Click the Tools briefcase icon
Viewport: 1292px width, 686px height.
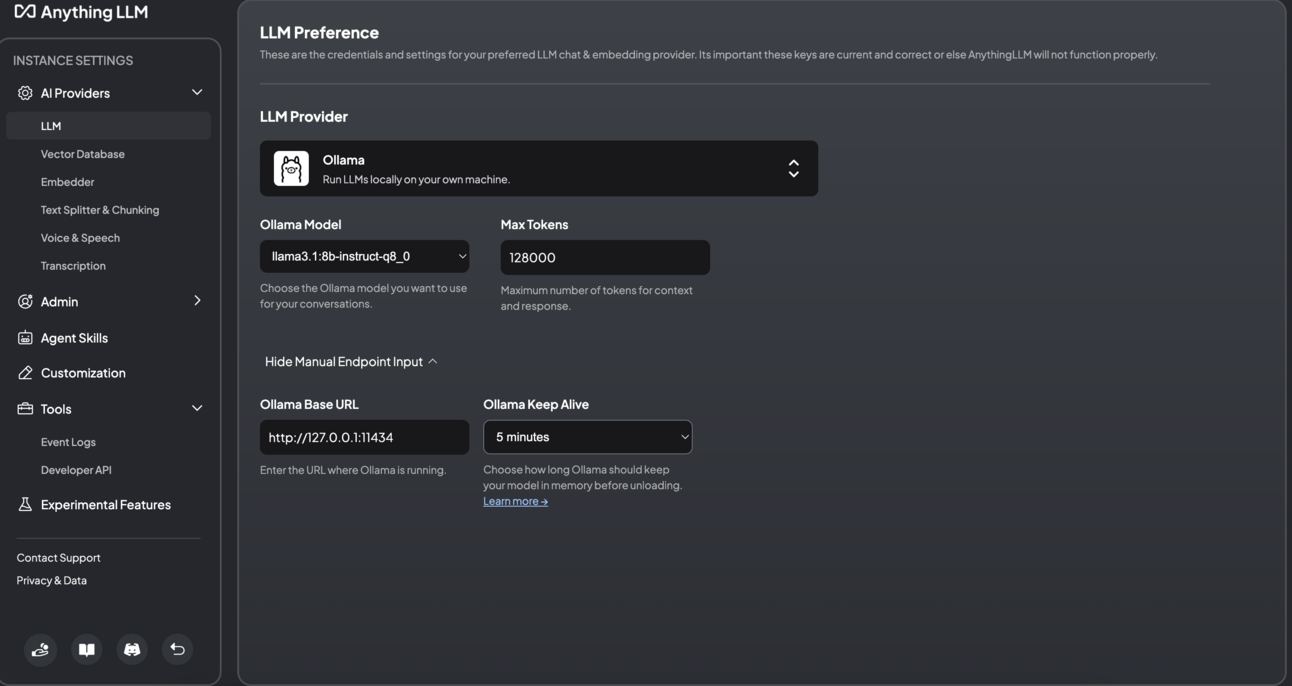(24, 408)
